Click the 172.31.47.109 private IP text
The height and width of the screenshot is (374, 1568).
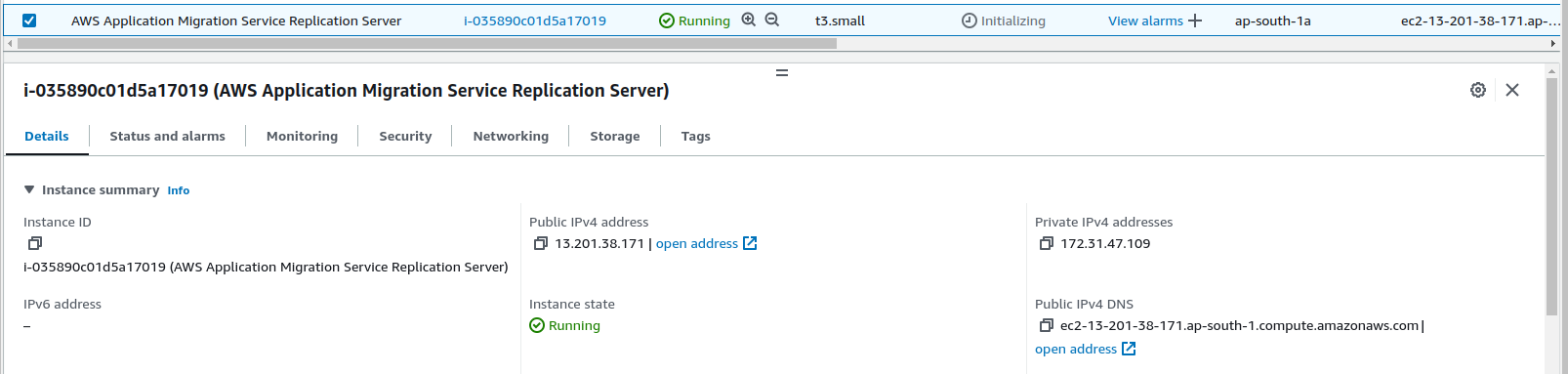(x=1106, y=244)
